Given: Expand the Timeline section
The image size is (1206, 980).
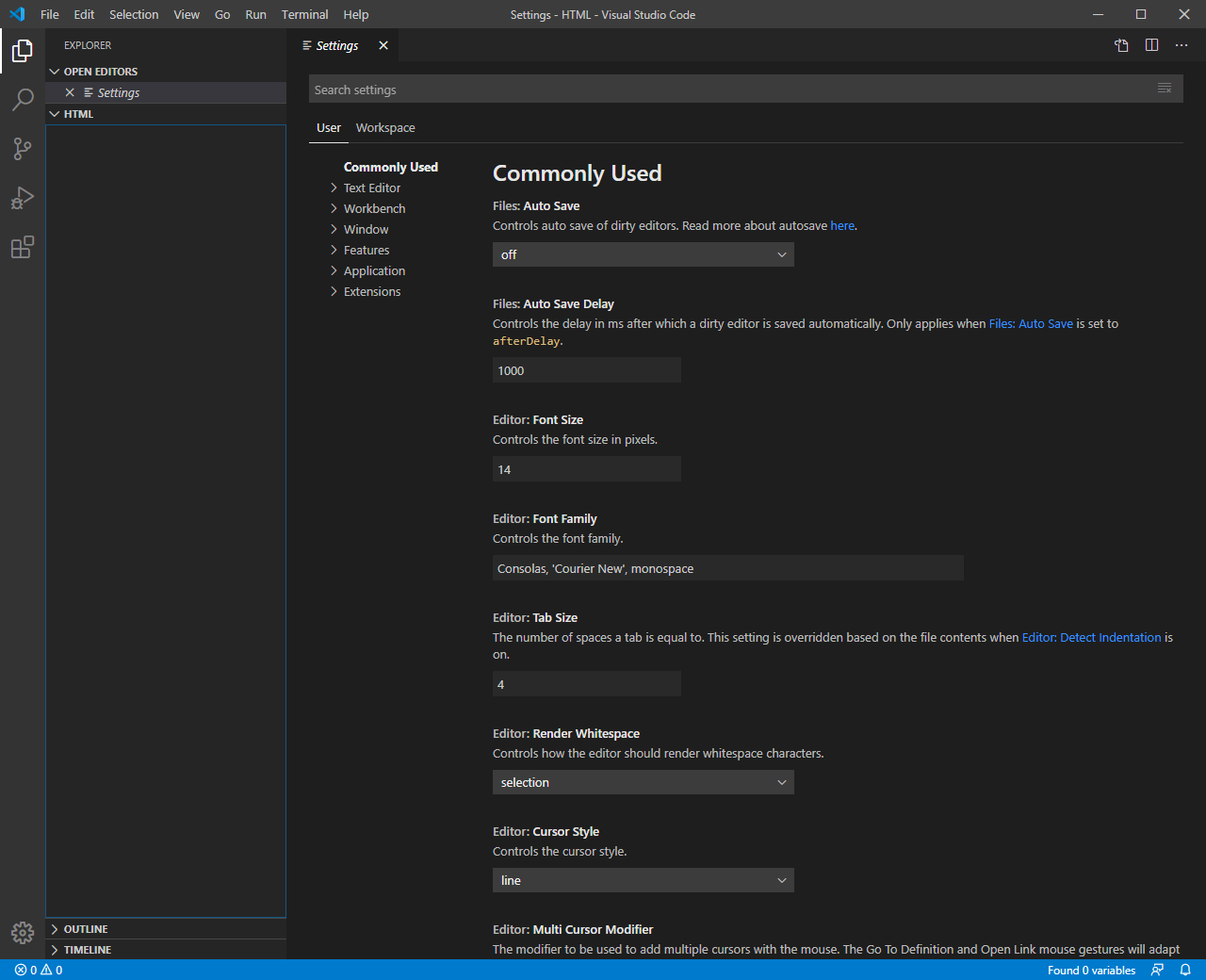Looking at the screenshot, I should (166, 950).
